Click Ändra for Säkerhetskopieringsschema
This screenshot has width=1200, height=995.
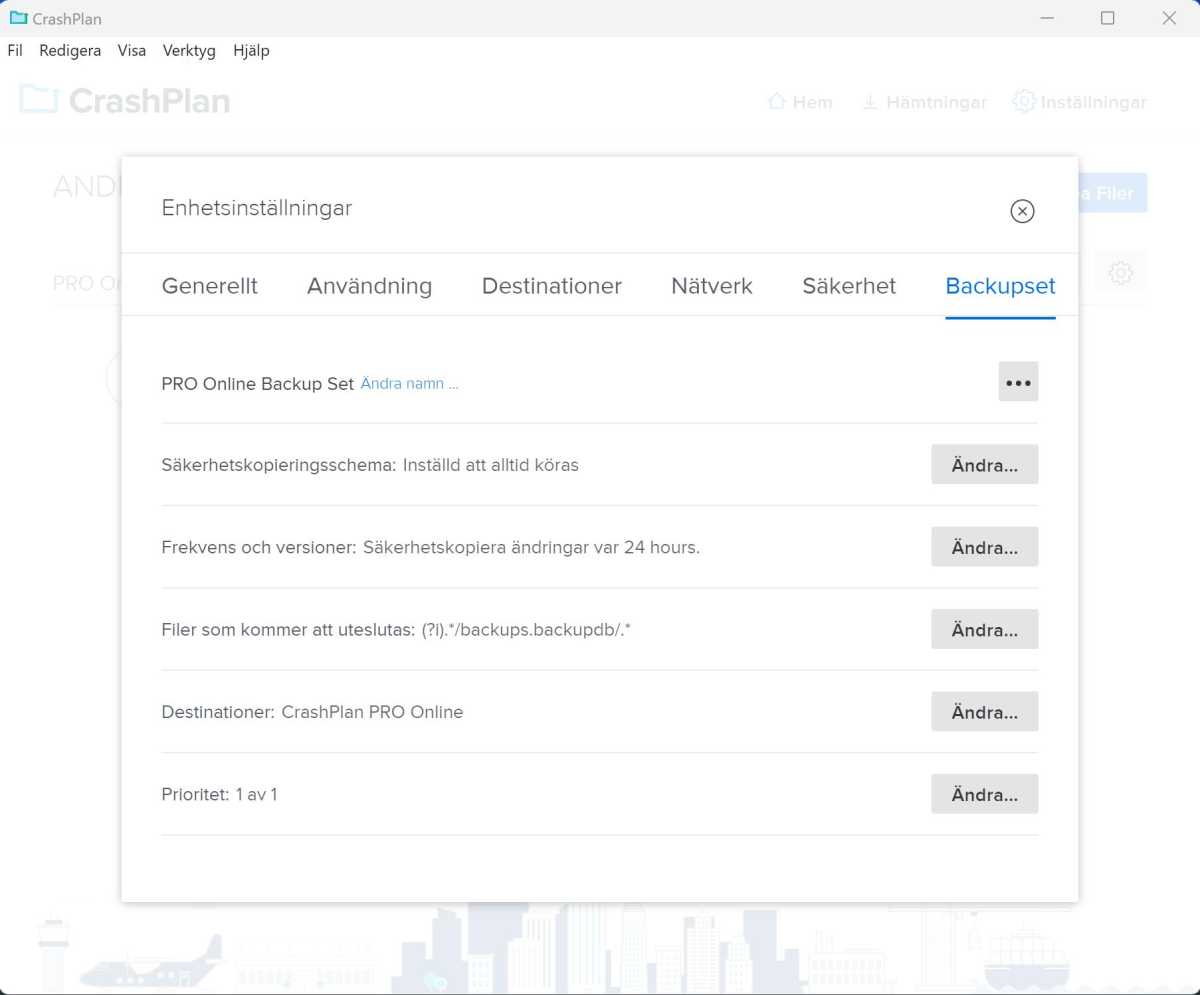pyautogui.click(x=985, y=465)
